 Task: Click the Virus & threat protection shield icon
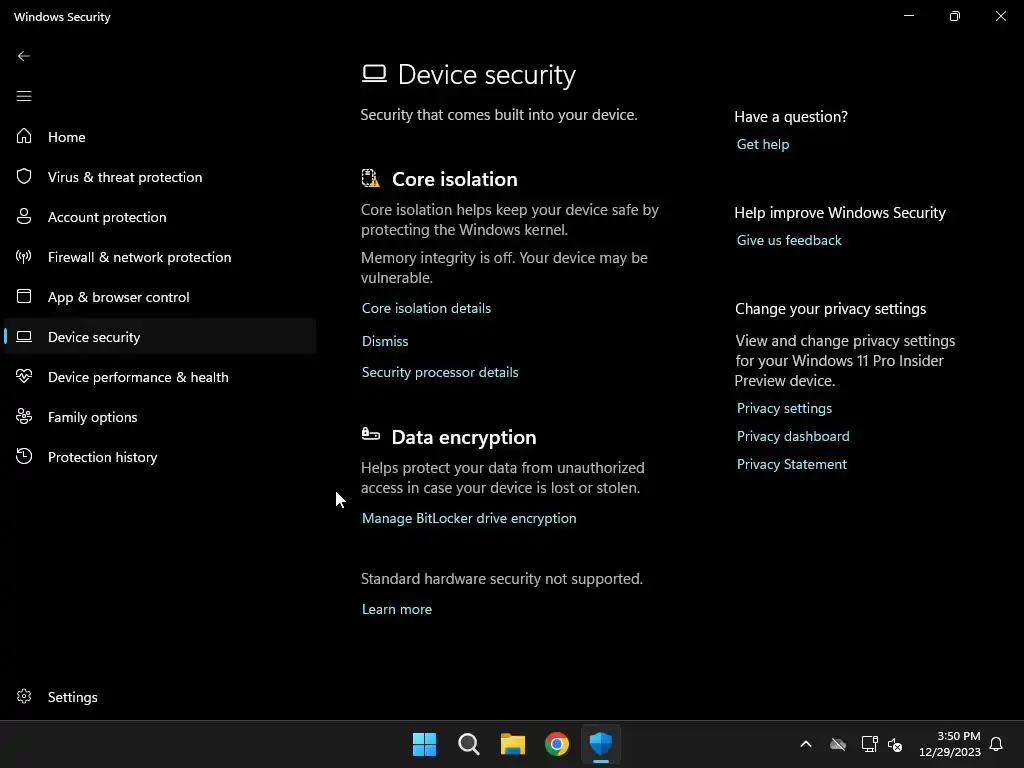24,176
